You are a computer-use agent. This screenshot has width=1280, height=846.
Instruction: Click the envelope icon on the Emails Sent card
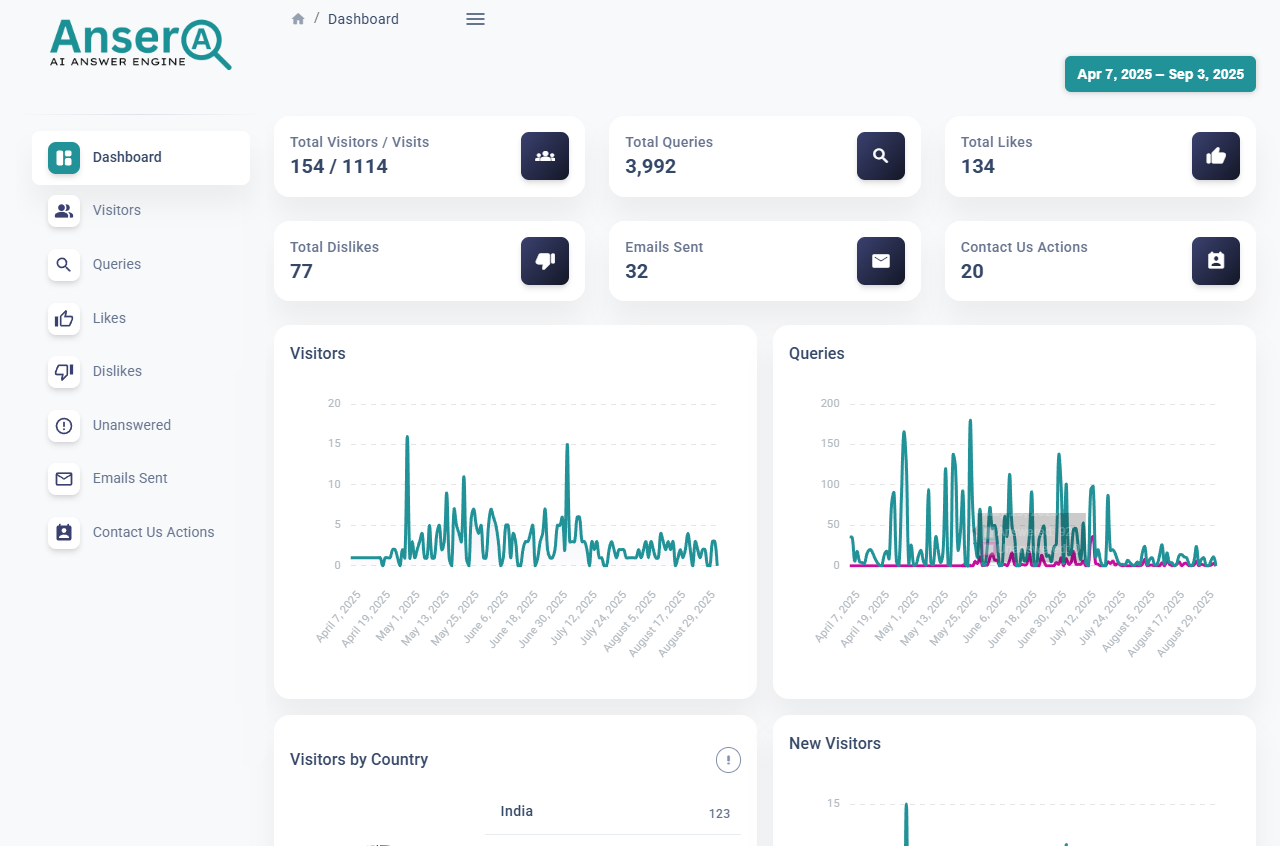point(880,261)
